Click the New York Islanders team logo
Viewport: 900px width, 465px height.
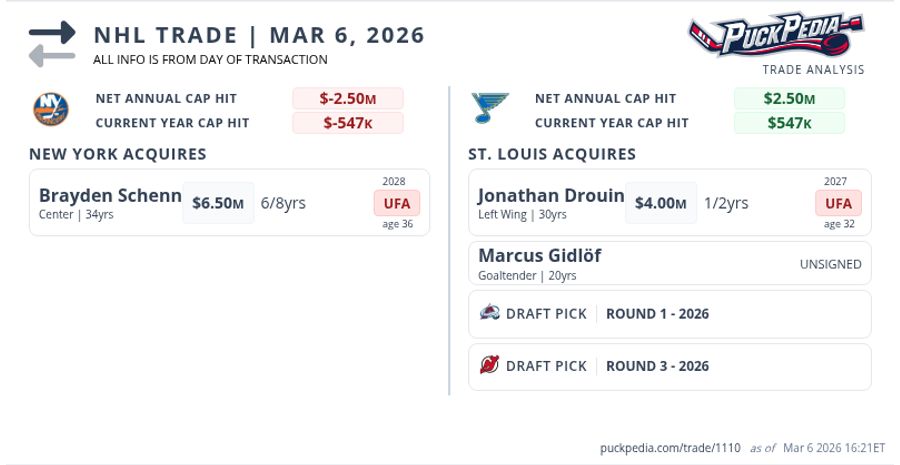(x=49, y=110)
